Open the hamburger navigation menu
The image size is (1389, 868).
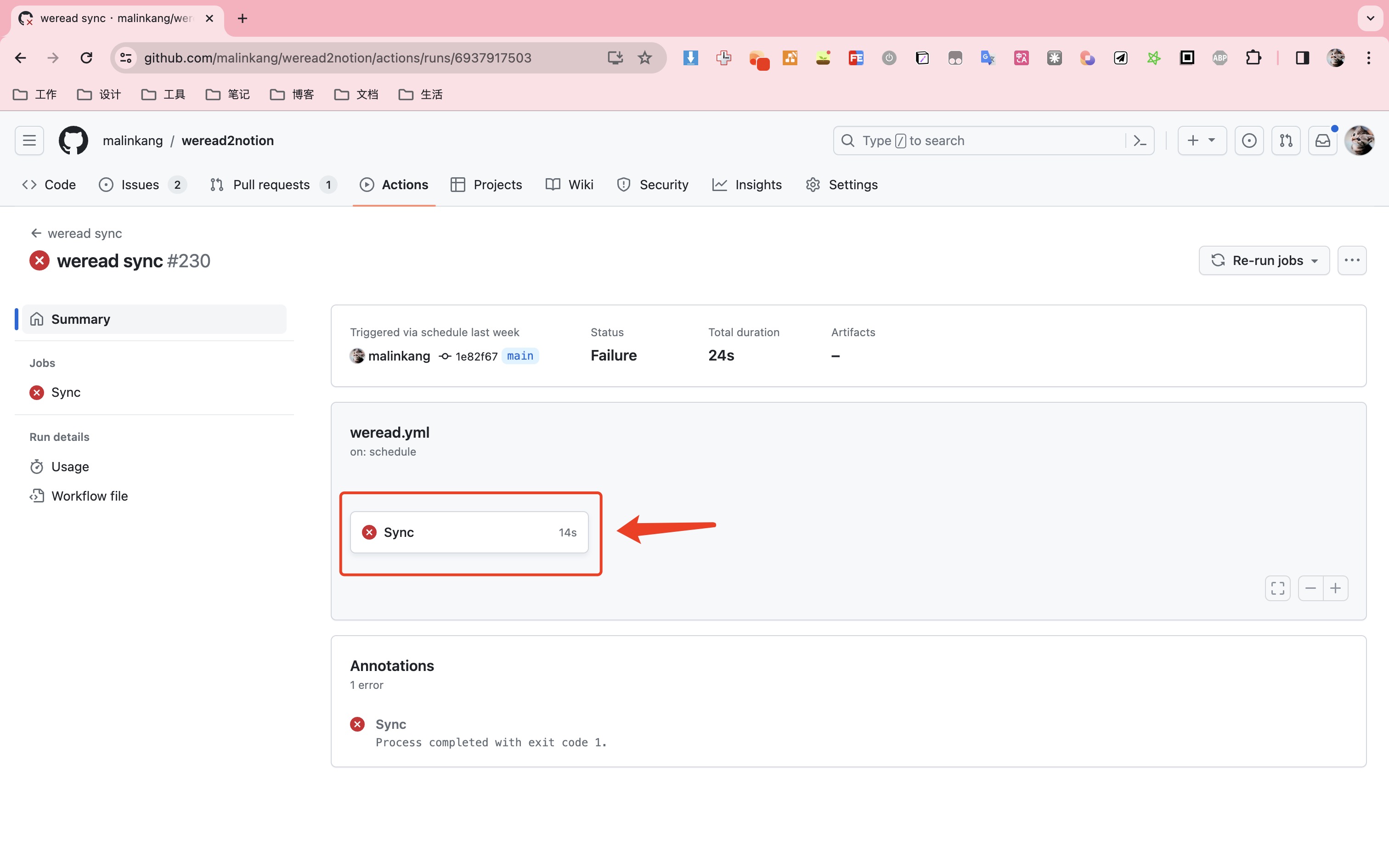pyautogui.click(x=29, y=141)
